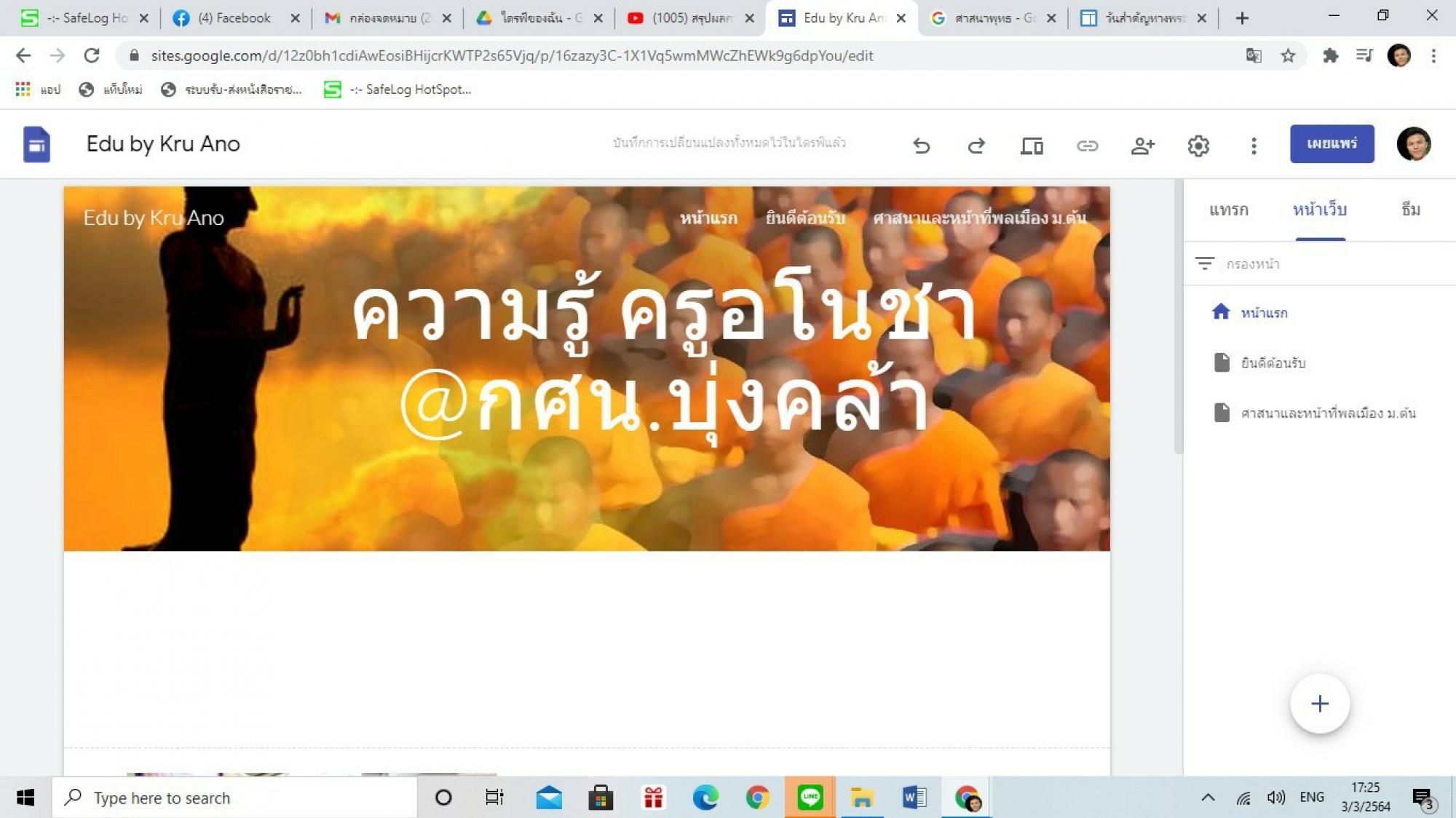Image resolution: width=1456 pixels, height=818 pixels.
Task: Open the Sites more options menu
Action: tap(1254, 146)
